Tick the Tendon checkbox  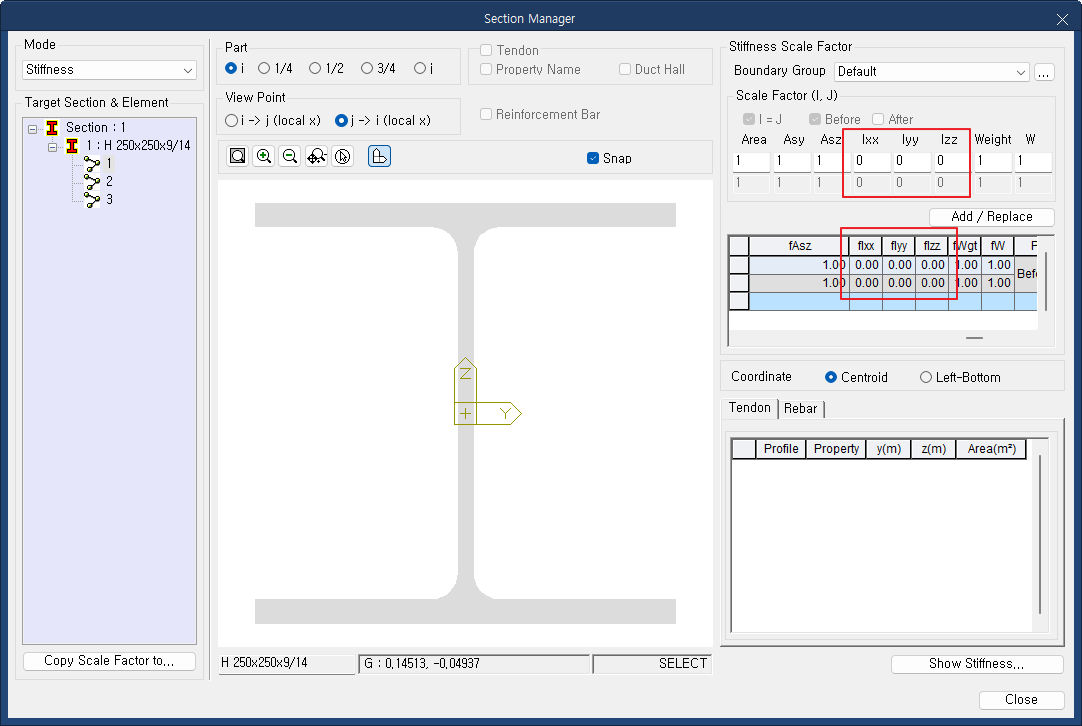(486, 50)
